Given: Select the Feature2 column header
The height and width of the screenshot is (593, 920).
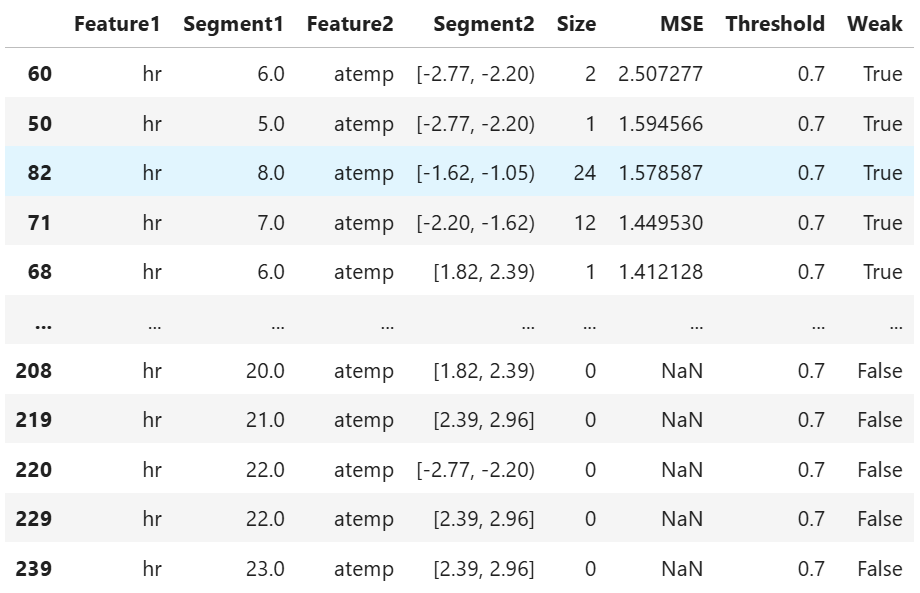Looking at the screenshot, I should [350, 24].
